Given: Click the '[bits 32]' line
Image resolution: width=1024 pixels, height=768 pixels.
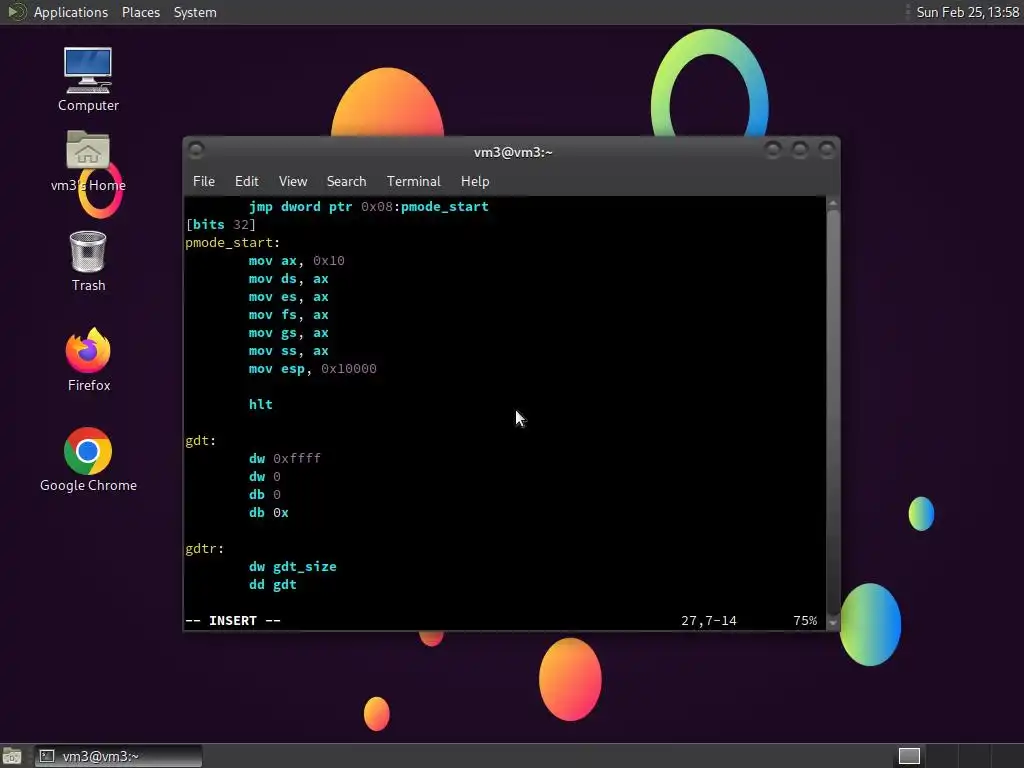Looking at the screenshot, I should (221, 225).
